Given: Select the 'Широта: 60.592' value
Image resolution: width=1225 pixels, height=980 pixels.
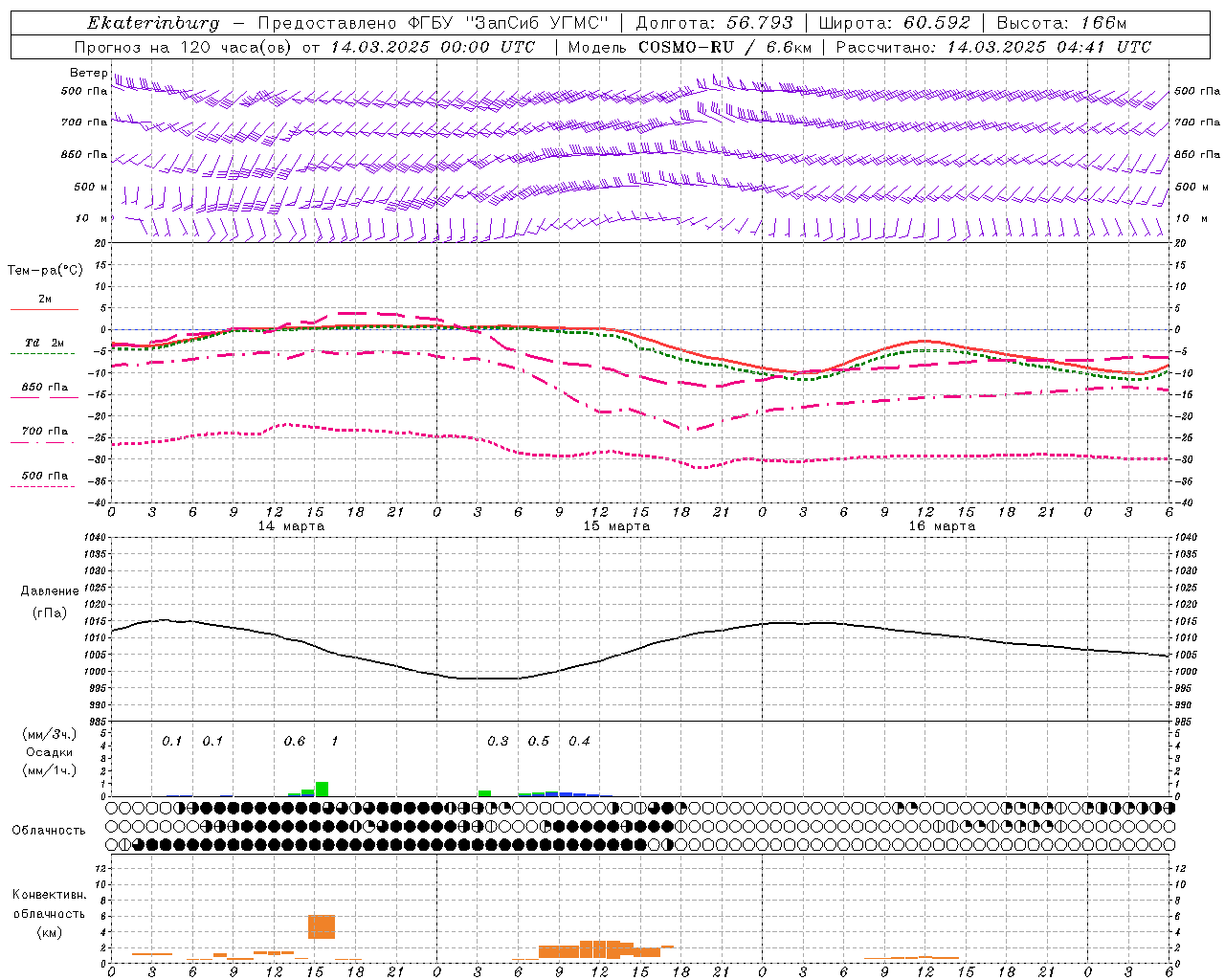Looking at the screenshot, I should point(895,23).
